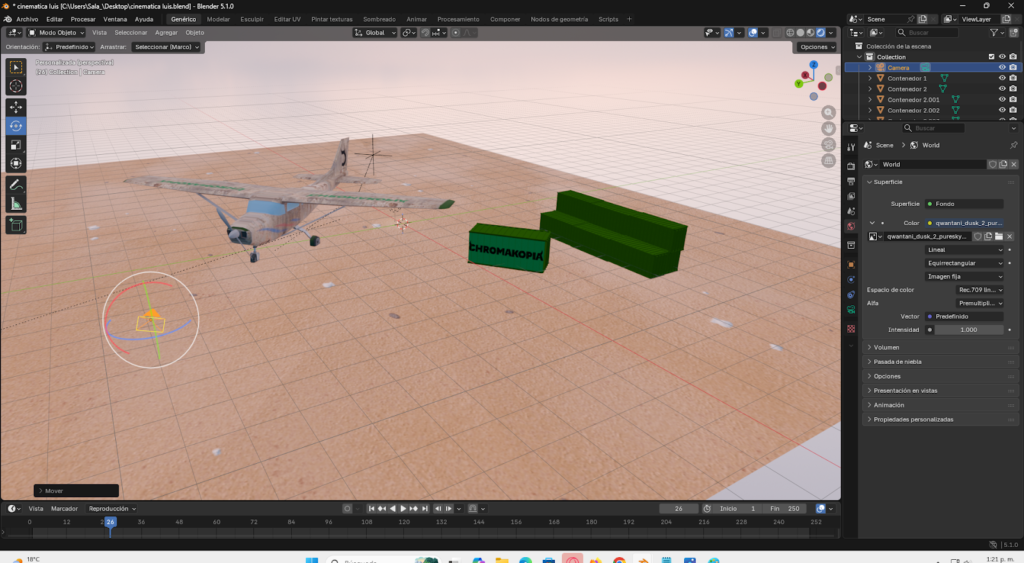Toggle X-ray display in viewport header
The image size is (1024, 563).
tap(776, 33)
